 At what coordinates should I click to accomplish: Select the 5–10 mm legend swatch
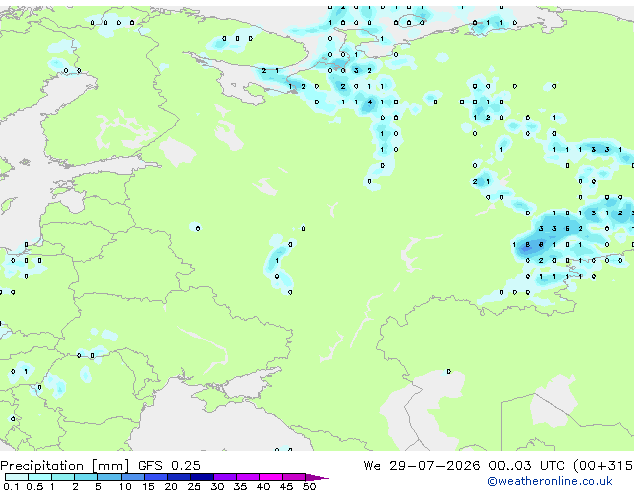(x=110, y=477)
